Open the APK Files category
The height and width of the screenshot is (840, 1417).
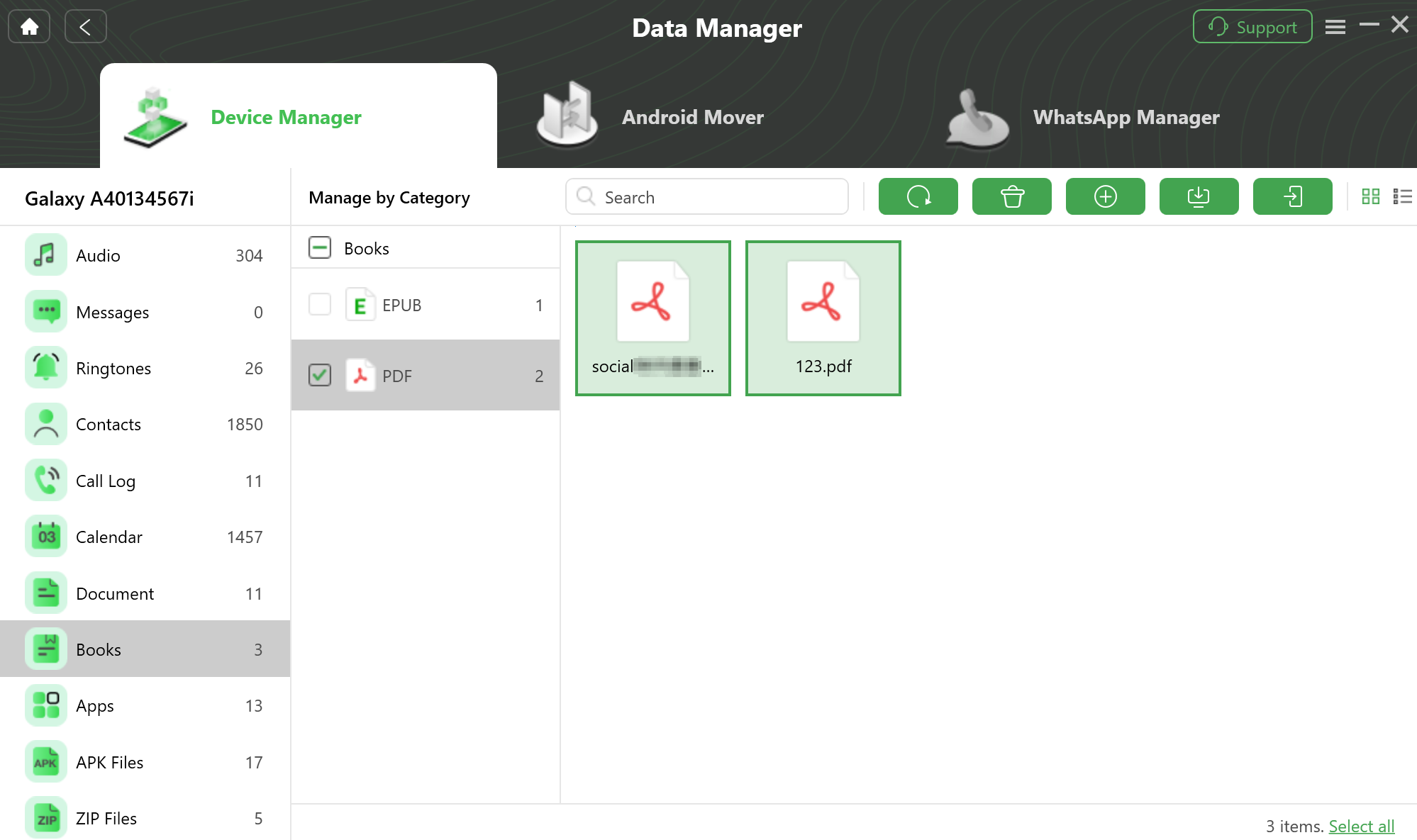point(145,762)
